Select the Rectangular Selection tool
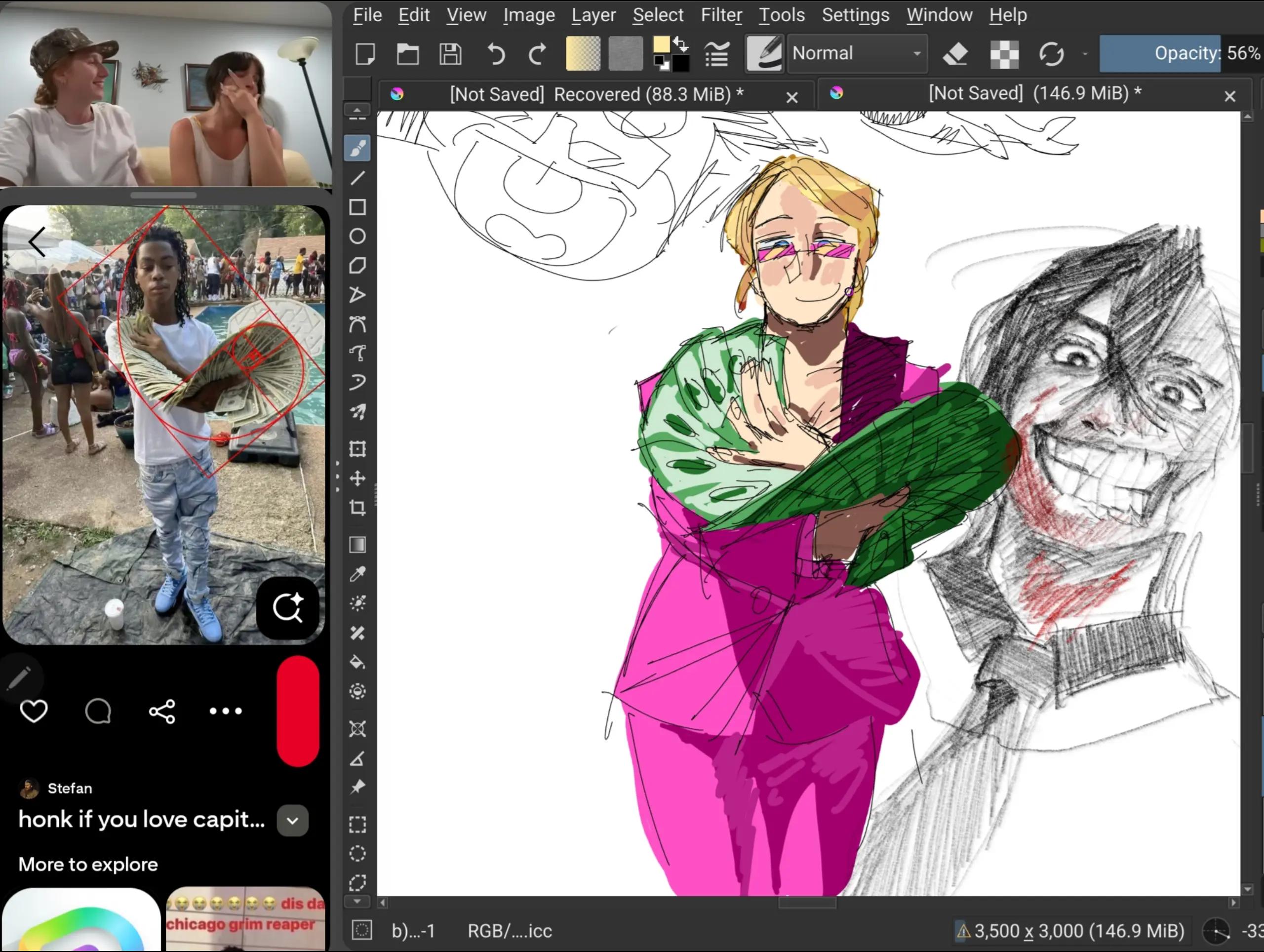 click(x=357, y=825)
